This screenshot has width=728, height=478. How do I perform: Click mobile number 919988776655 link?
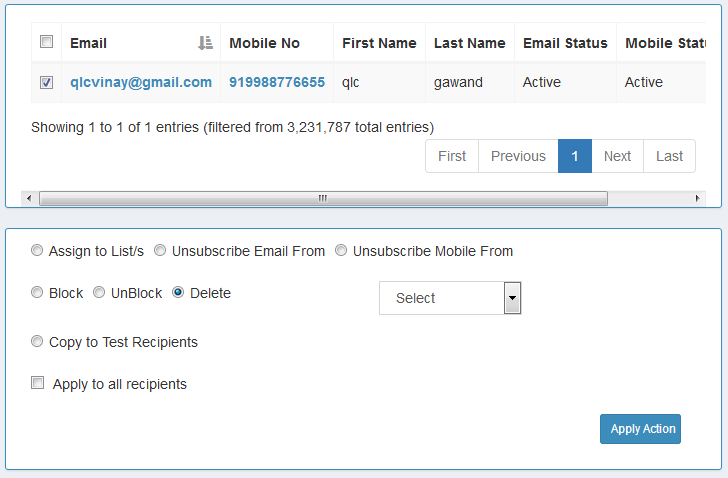tap(277, 82)
